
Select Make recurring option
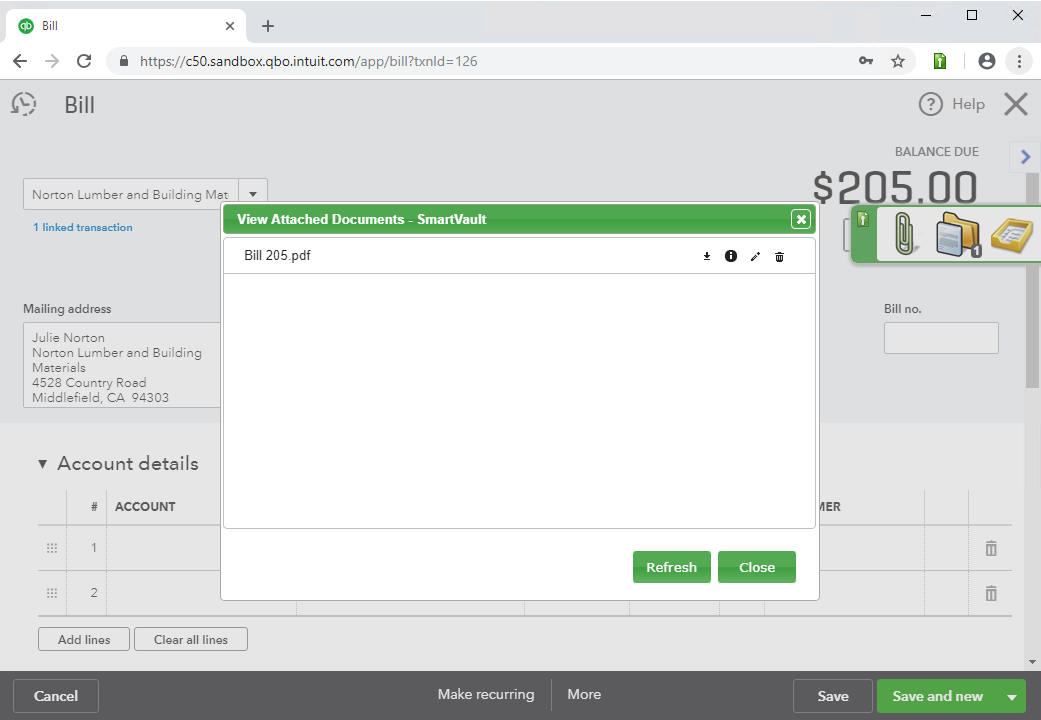486,695
